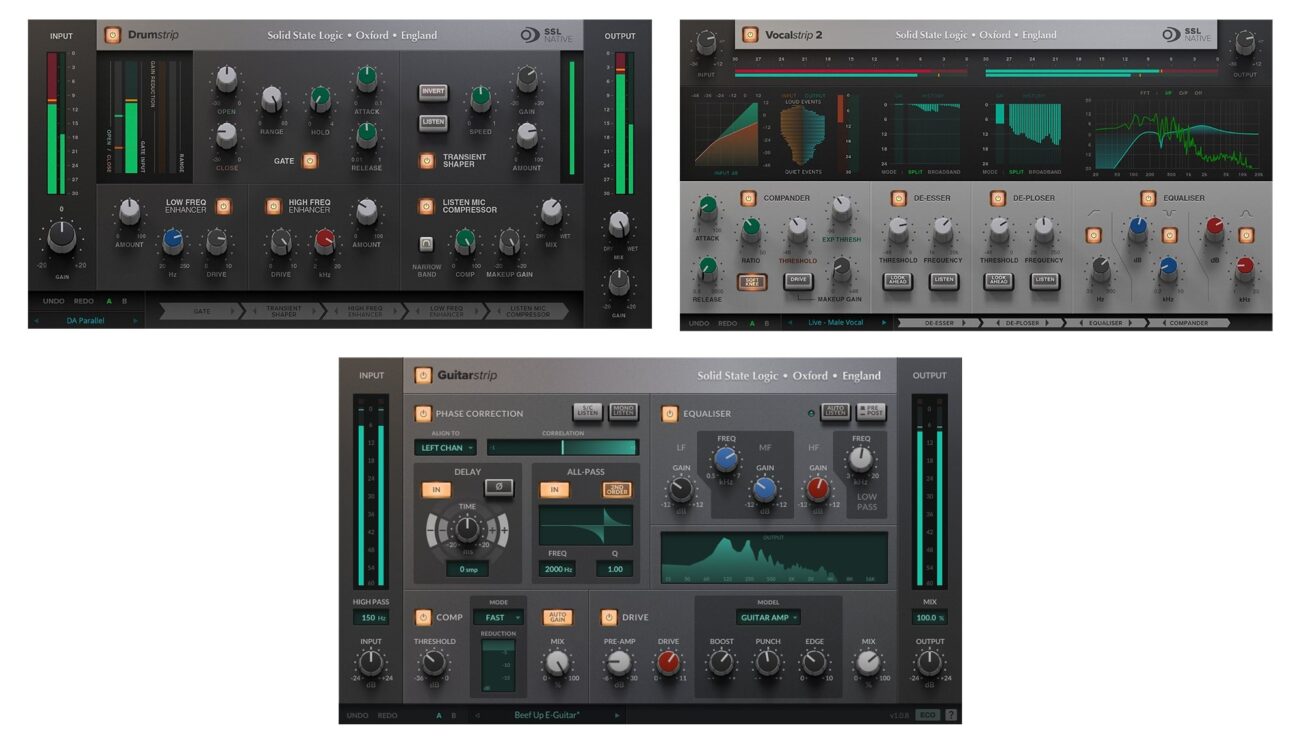Viewport: 1300px width, 749px height.
Task: Toggle Guitarstrip Delay IN button
Action: [x=436, y=489]
